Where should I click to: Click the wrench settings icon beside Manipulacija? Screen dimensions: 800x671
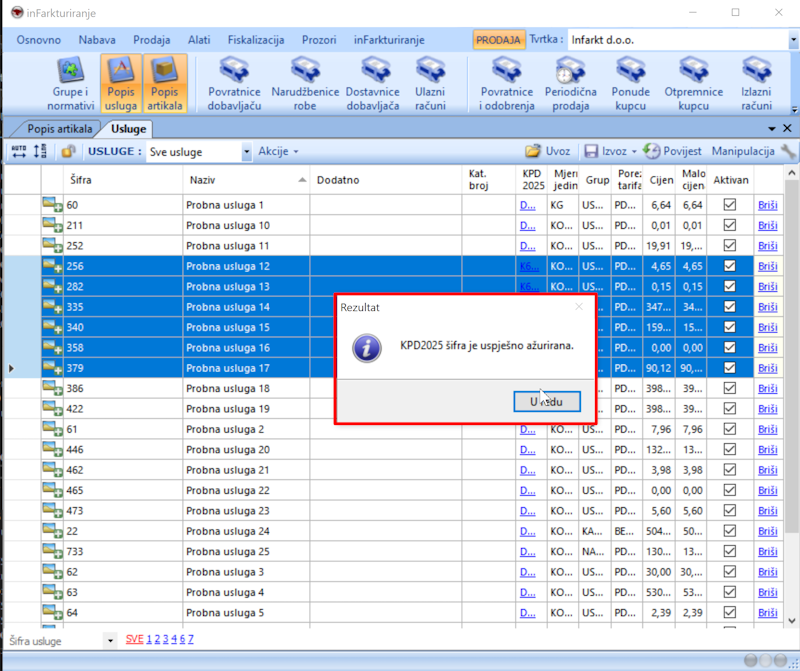click(788, 151)
